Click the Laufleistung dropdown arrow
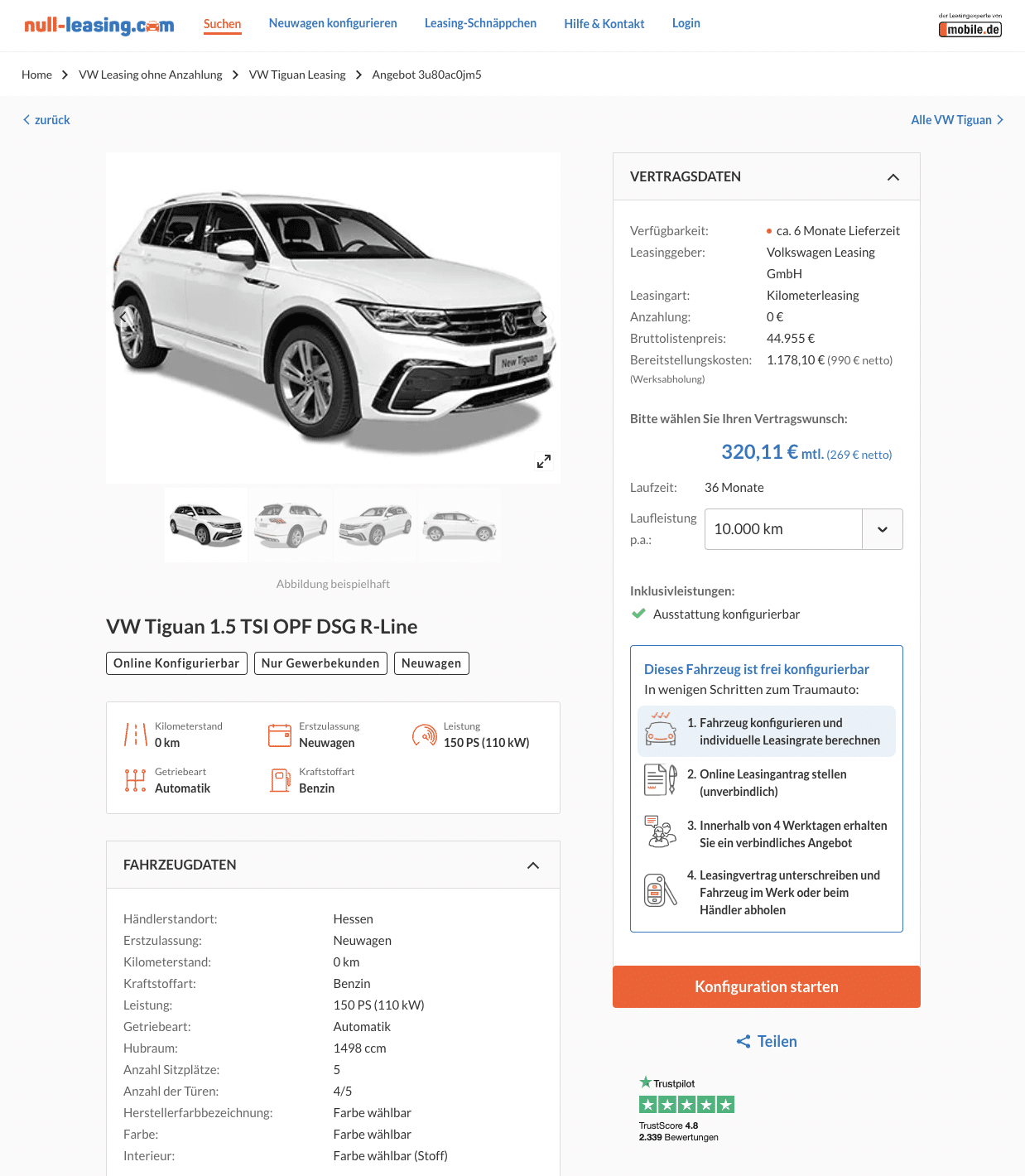 click(x=883, y=529)
